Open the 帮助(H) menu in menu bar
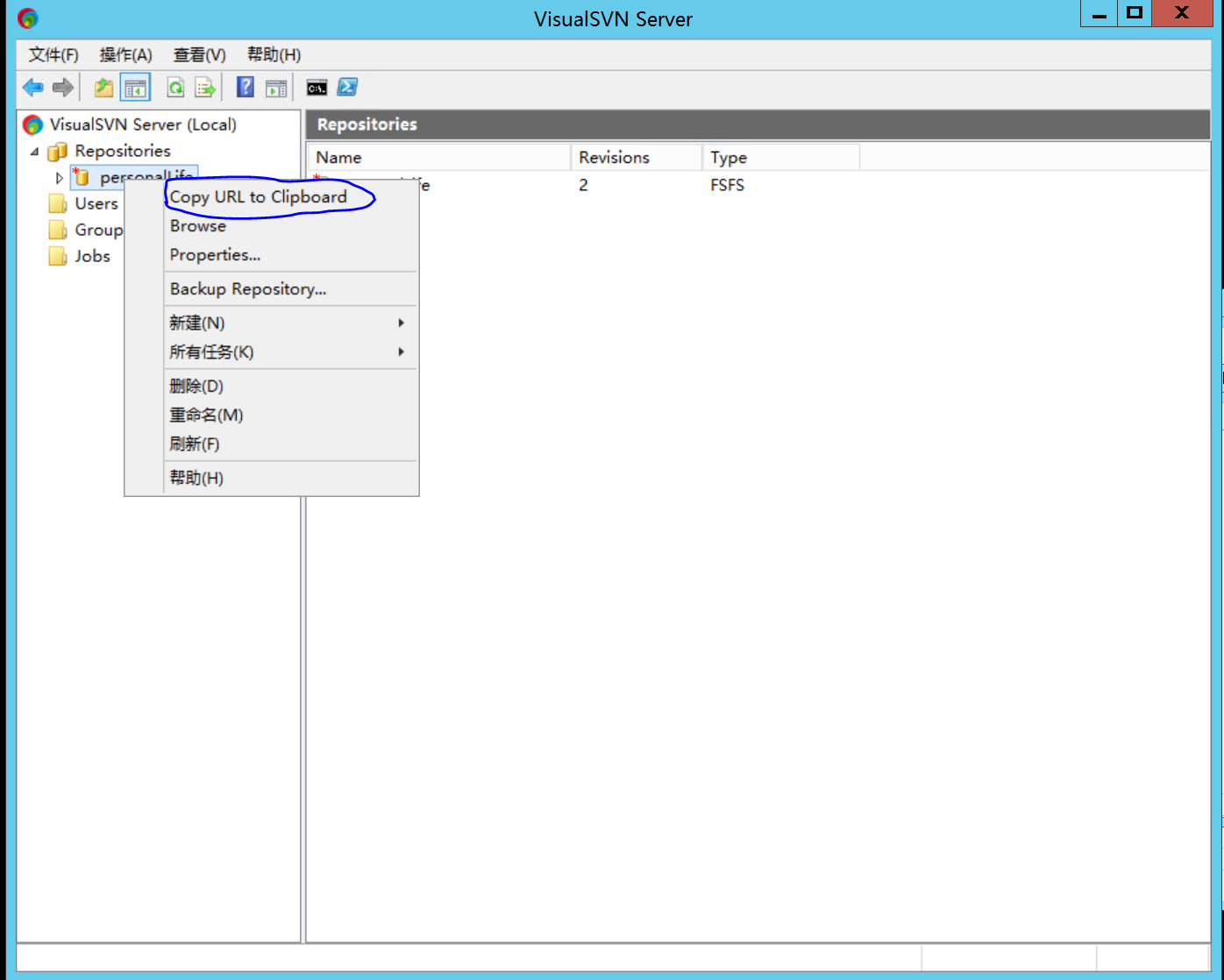The width and height of the screenshot is (1224, 980). click(274, 55)
